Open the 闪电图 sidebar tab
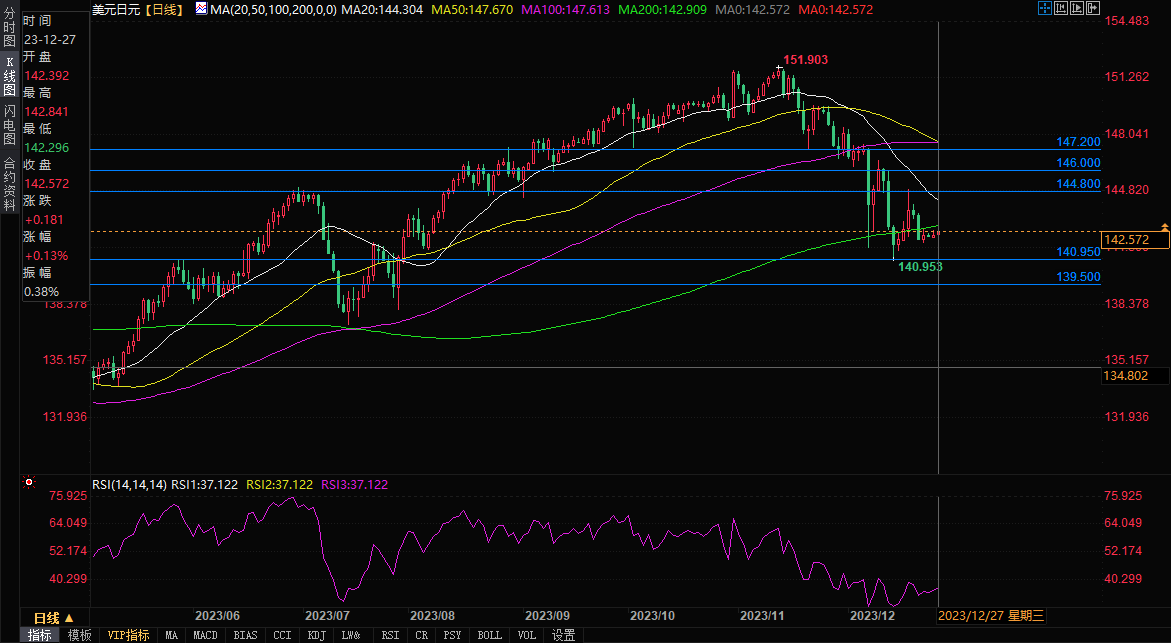1171x643 pixels. [10, 125]
